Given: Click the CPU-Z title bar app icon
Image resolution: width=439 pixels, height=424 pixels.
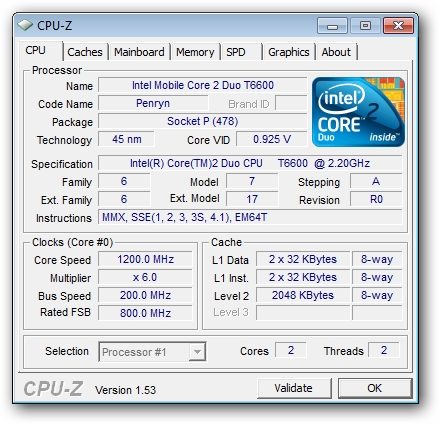Looking at the screenshot, I should 25,26.
